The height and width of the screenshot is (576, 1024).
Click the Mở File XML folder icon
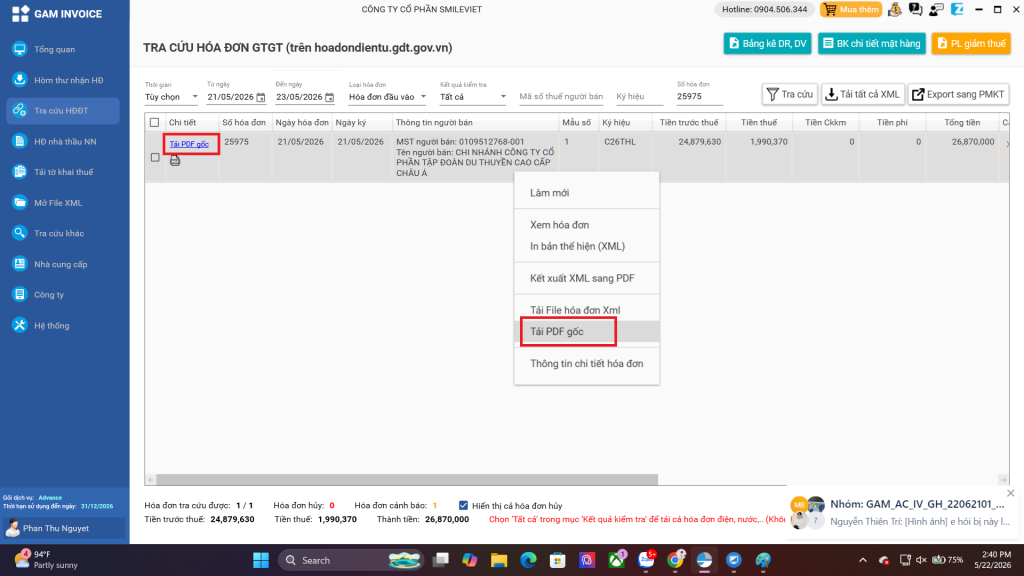click(20, 202)
